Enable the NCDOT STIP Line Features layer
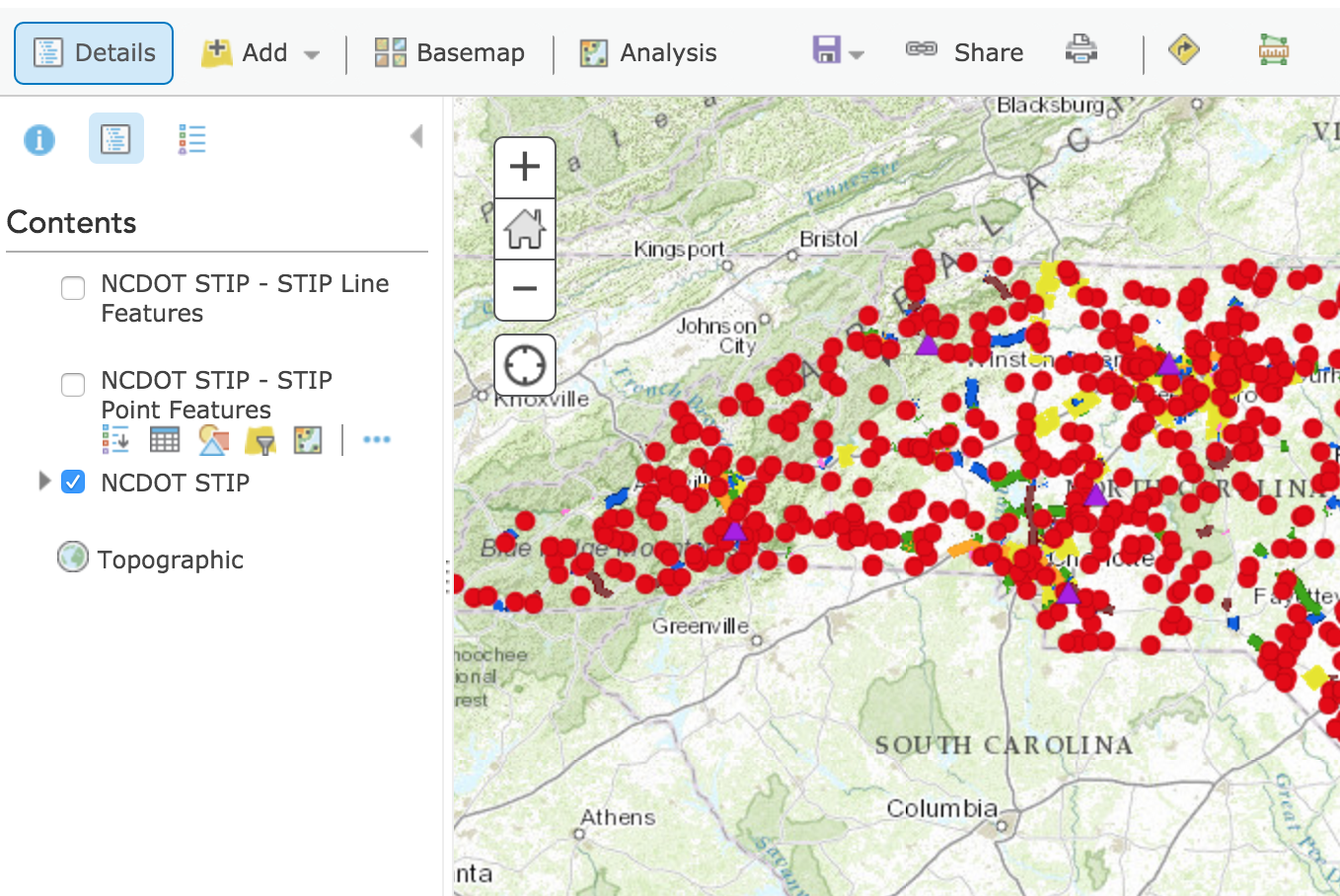The image size is (1340, 896). [x=73, y=288]
